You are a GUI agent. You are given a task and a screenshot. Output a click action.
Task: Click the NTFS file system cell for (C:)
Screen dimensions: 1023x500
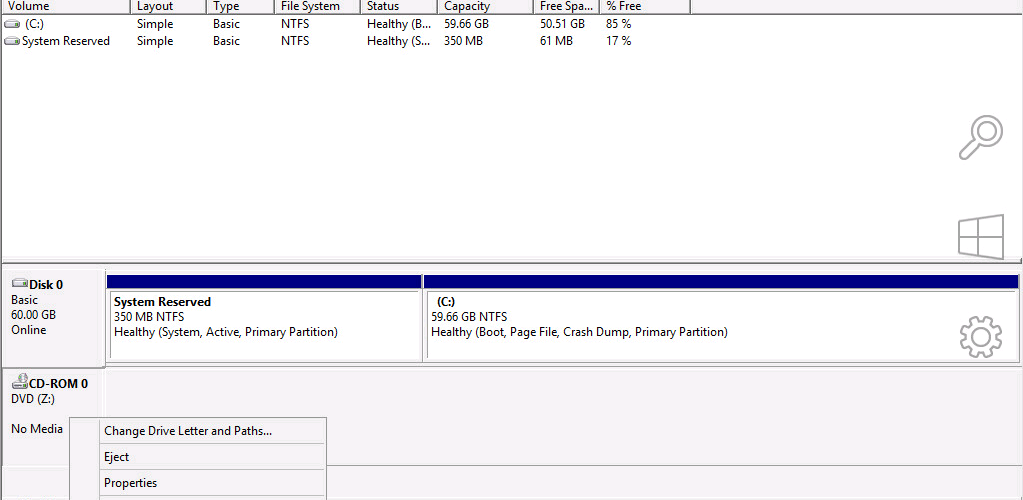pos(295,24)
